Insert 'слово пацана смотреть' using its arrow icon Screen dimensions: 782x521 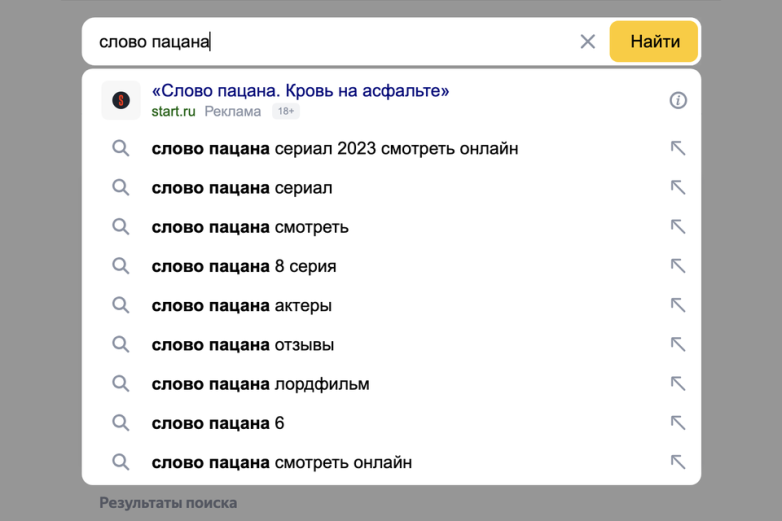pyautogui.click(x=678, y=227)
